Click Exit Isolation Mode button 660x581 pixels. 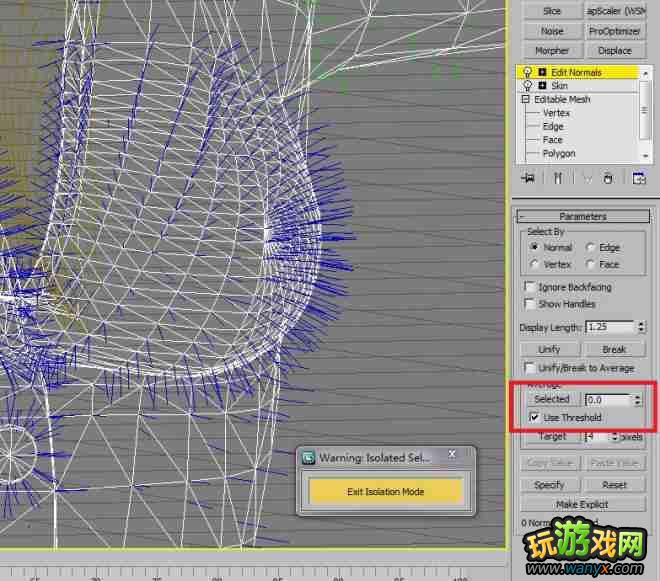tap(386, 491)
